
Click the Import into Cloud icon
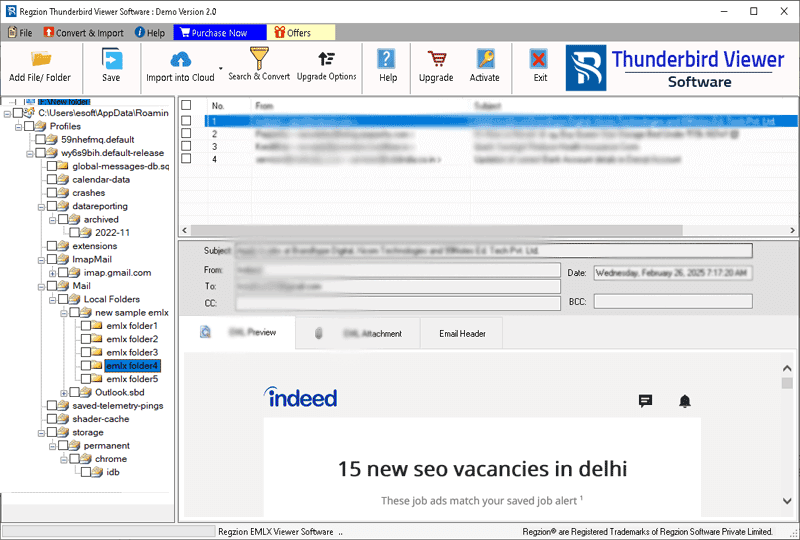pos(180,60)
